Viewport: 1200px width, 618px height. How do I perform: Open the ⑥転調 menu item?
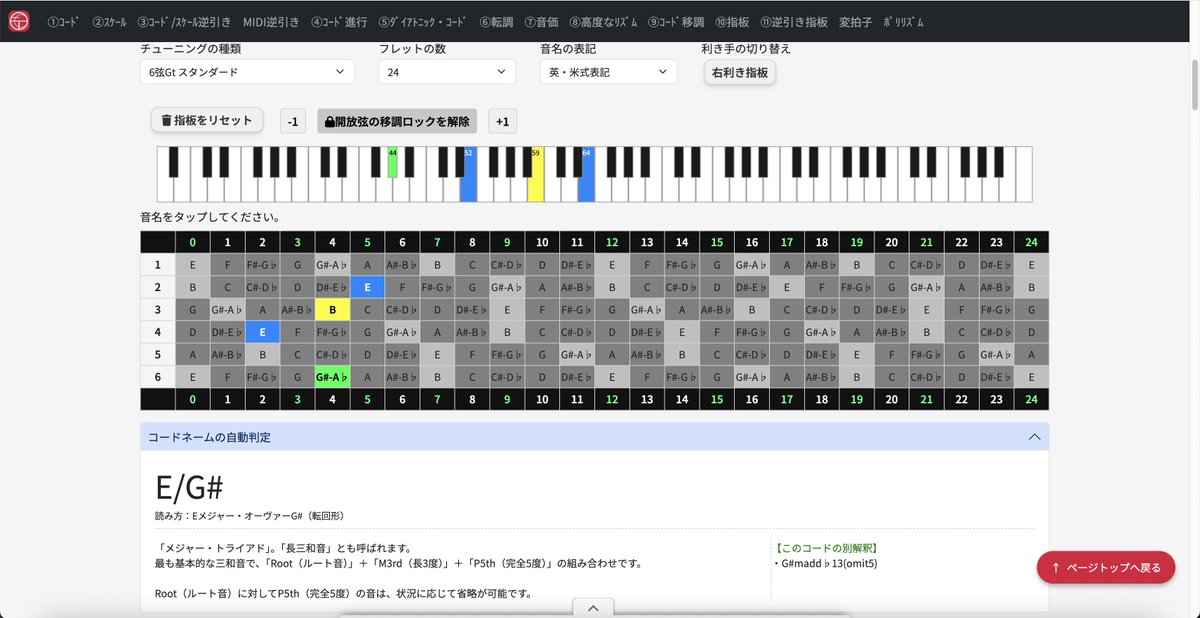496,21
